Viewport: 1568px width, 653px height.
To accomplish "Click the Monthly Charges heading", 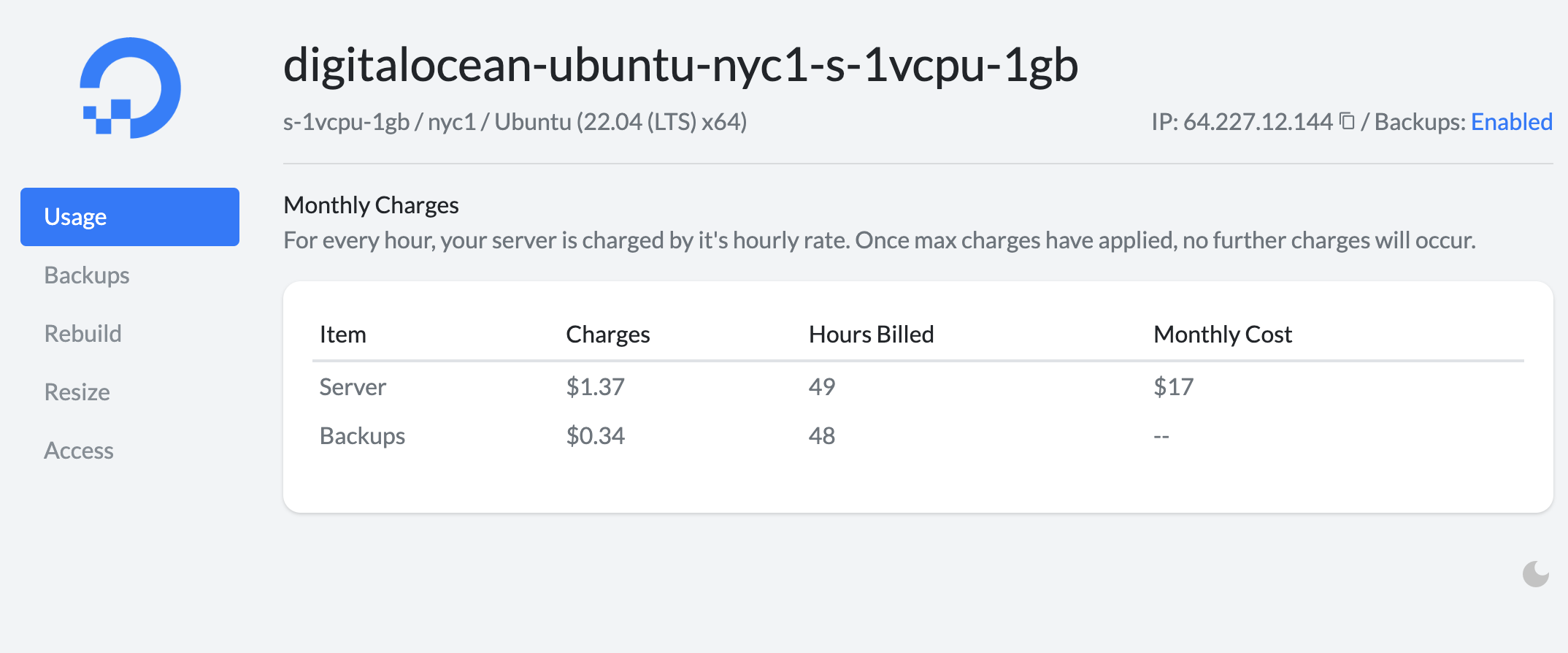I will (371, 205).
